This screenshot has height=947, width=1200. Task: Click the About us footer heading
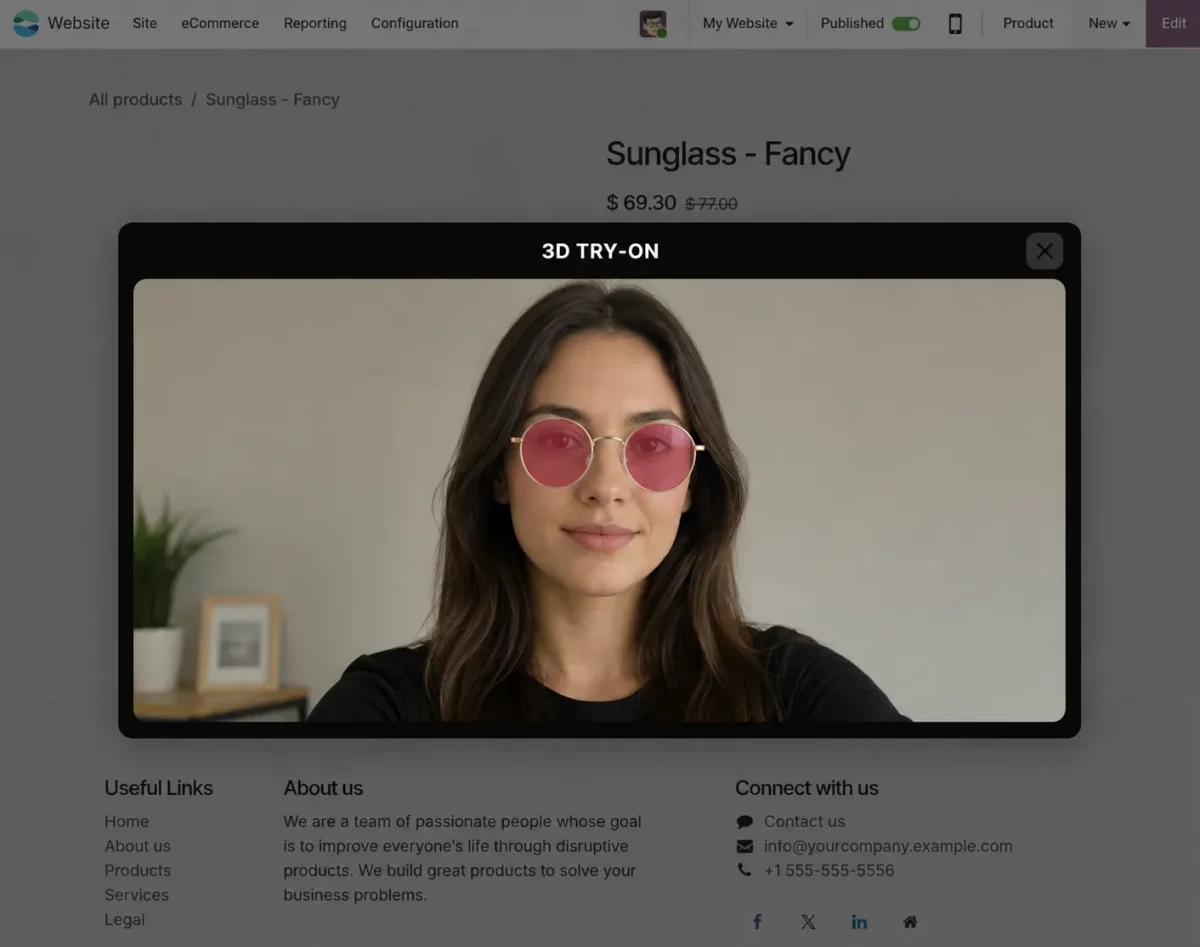coord(323,788)
